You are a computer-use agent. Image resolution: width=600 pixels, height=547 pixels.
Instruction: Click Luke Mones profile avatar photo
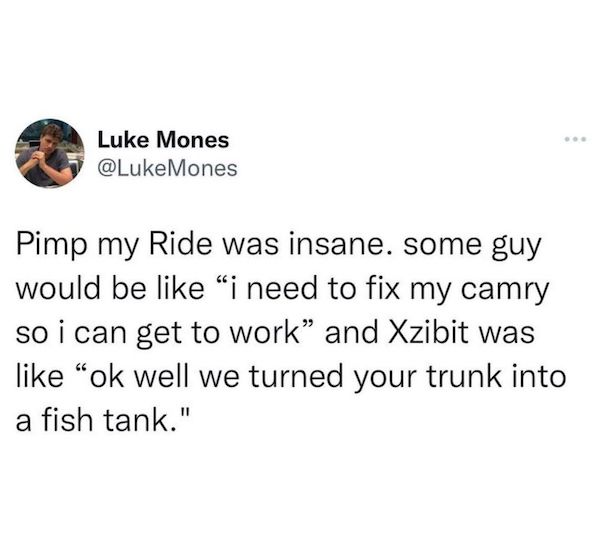50,153
